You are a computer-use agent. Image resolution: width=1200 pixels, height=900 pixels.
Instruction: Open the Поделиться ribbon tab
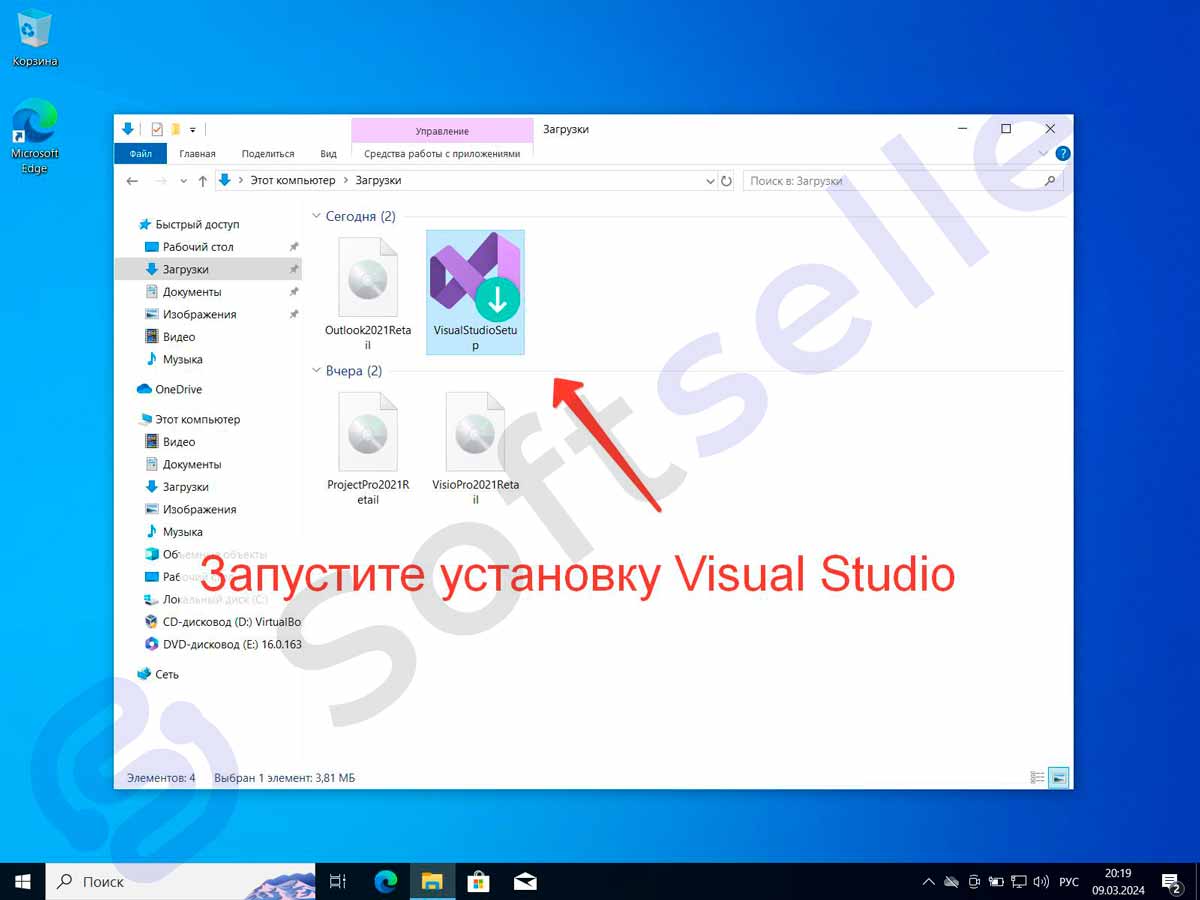coord(268,154)
